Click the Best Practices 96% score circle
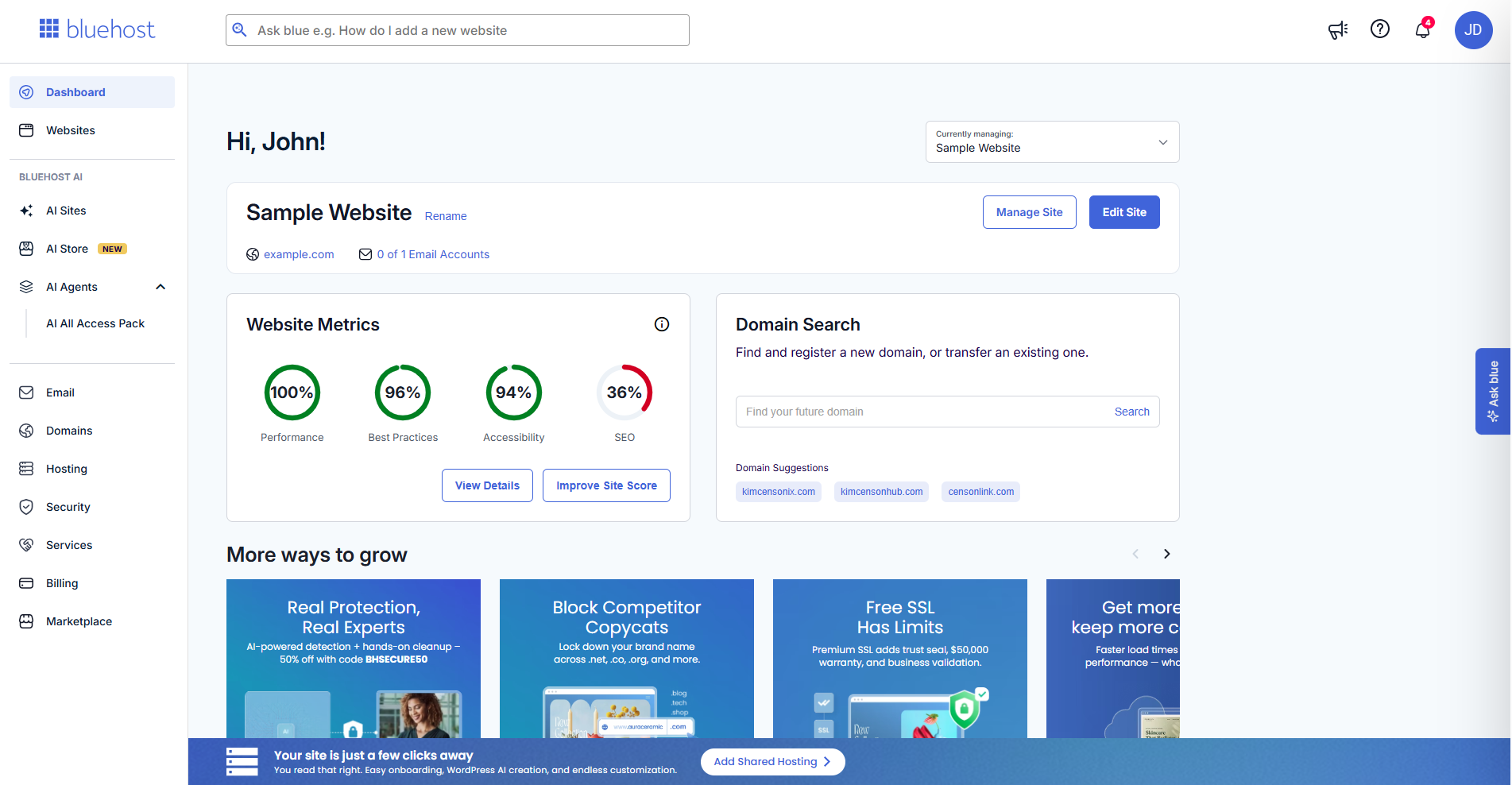This screenshot has height=785, width=1512. [403, 392]
